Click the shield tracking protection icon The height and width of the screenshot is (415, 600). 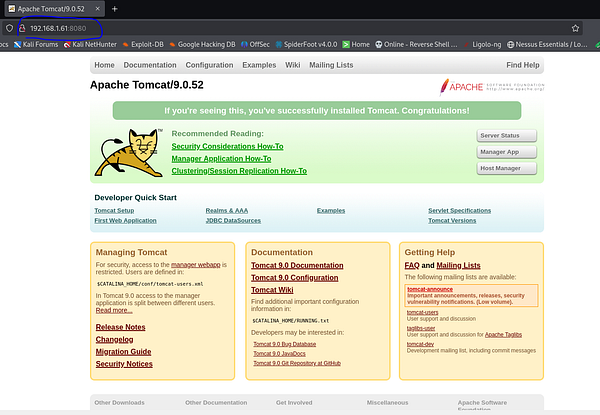tap(10, 28)
